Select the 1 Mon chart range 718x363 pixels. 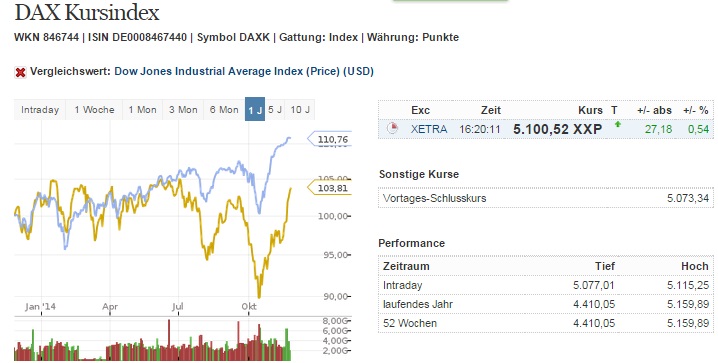click(142, 110)
